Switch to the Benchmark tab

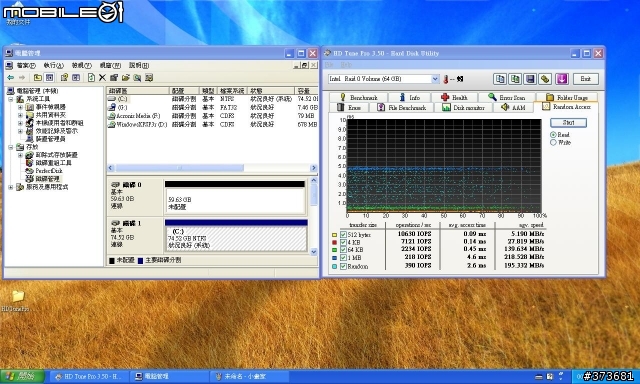point(358,98)
